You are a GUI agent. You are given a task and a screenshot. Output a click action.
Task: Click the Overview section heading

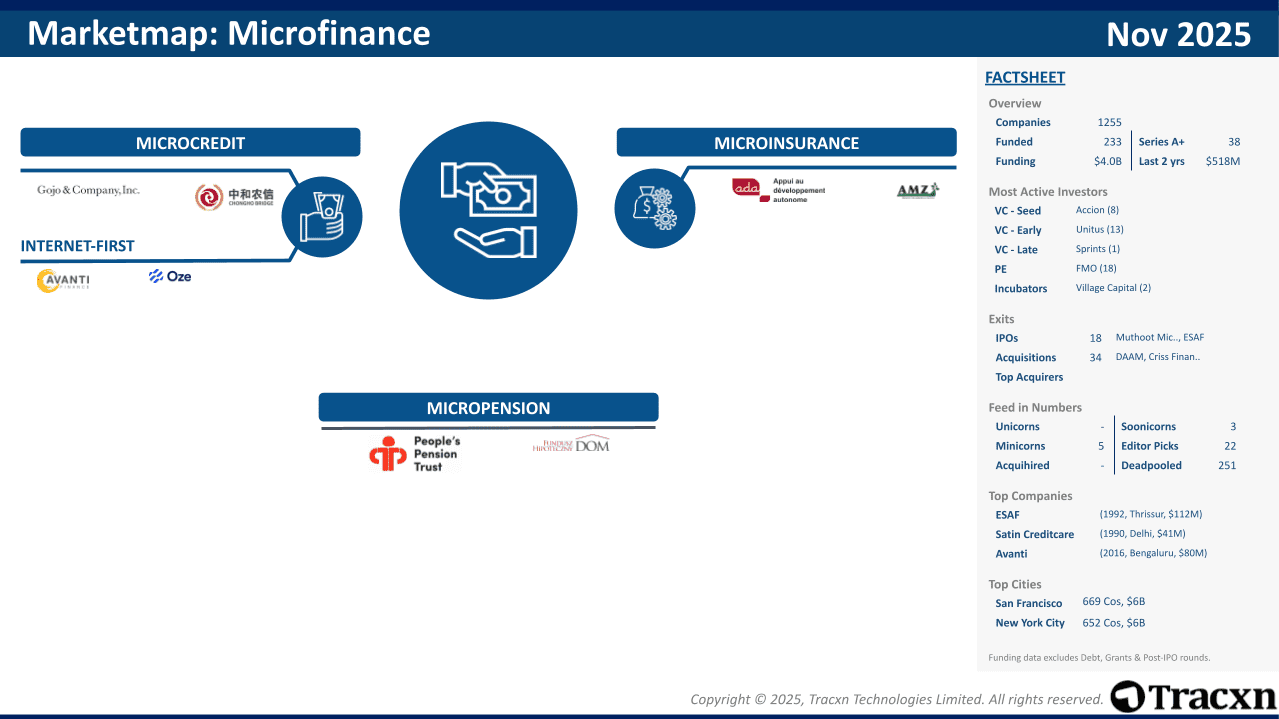(1014, 103)
